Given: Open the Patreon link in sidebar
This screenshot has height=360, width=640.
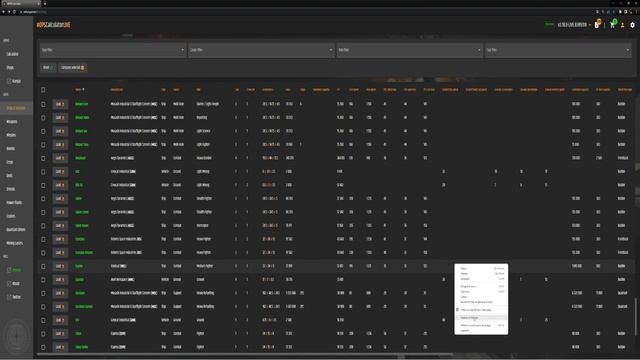Looking at the screenshot, I should [x=14, y=270].
